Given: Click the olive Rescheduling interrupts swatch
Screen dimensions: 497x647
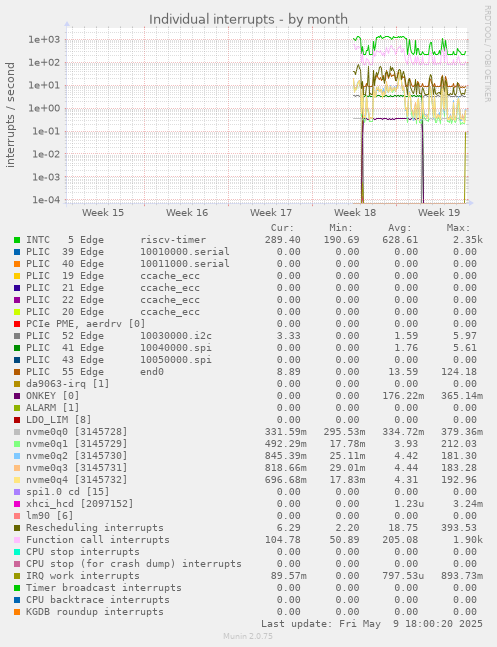Looking at the screenshot, I should click(17, 528).
